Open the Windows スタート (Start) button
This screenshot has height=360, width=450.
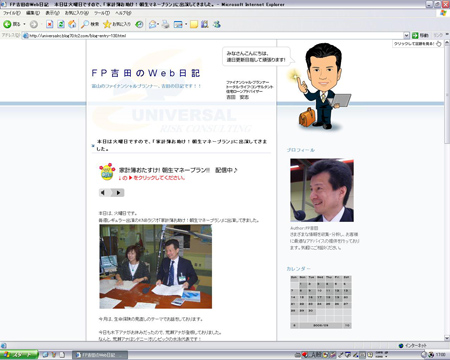click(x=19, y=355)
